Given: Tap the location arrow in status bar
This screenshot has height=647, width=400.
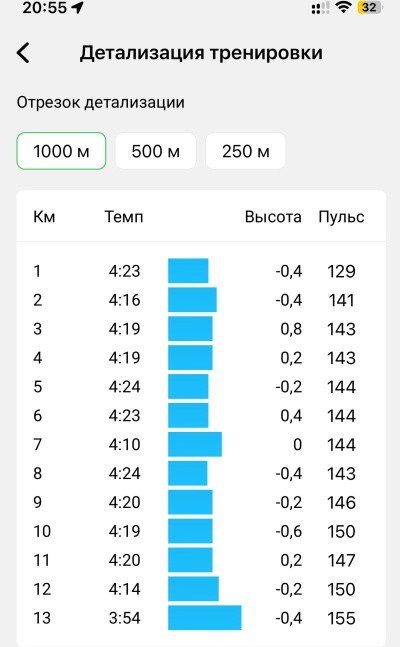Looking at the screenshot, I should coord(78,7).
